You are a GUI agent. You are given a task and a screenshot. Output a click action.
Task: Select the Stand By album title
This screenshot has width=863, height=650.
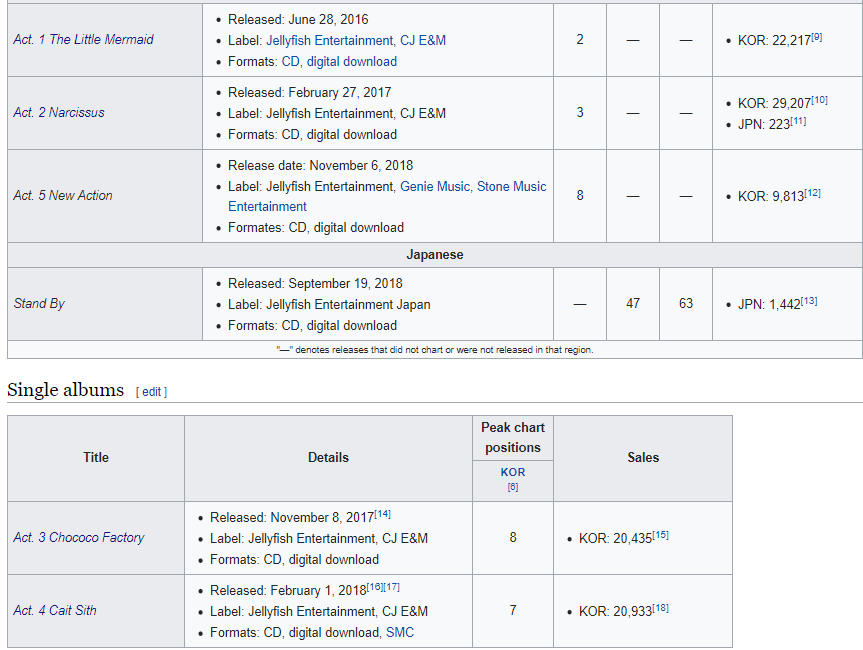pos(39,304)
